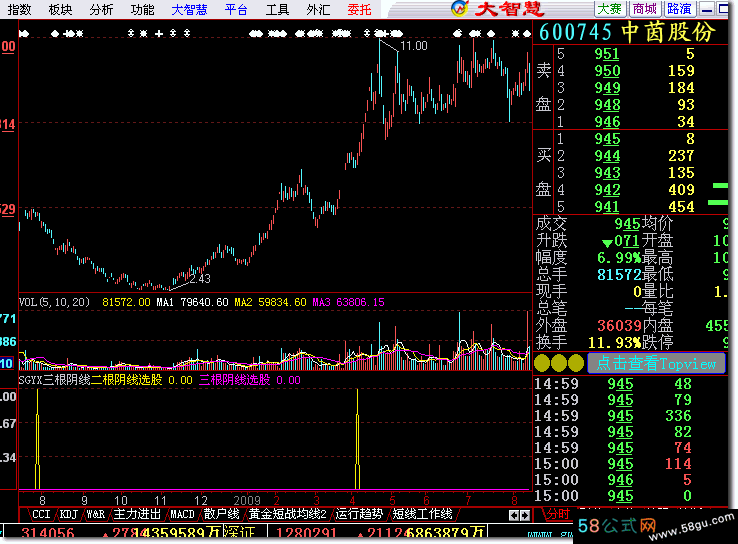Click the month 12 marker on time axis
738x544 pixels.
click(201, 500)
